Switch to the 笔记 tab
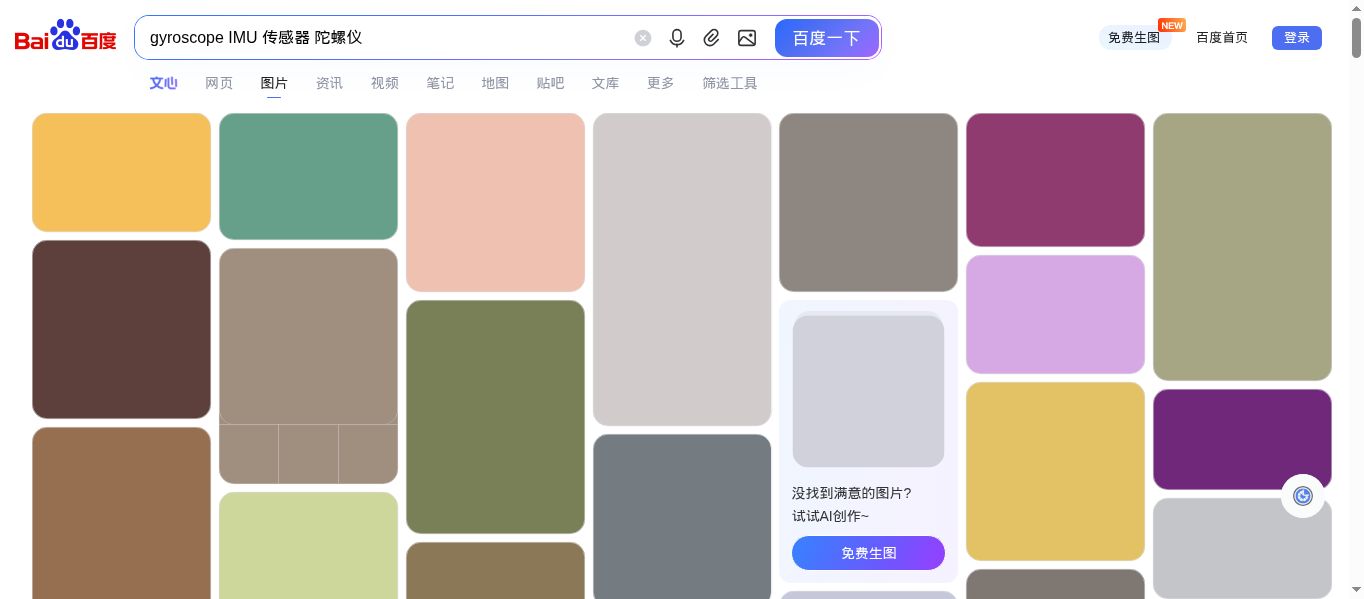Image resolution: width=1364 pixels, height=599 pixels. 440,83
